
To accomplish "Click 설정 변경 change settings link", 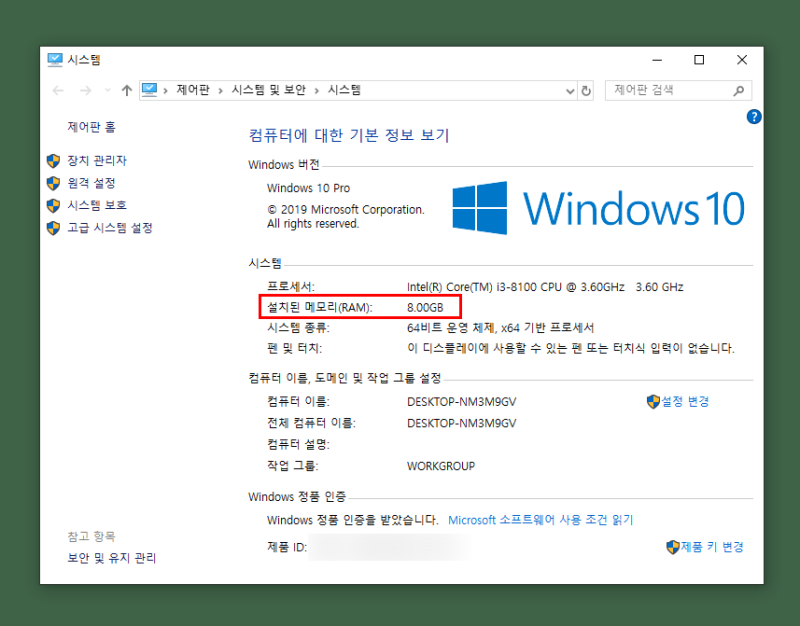I will [x=685, y=402].
